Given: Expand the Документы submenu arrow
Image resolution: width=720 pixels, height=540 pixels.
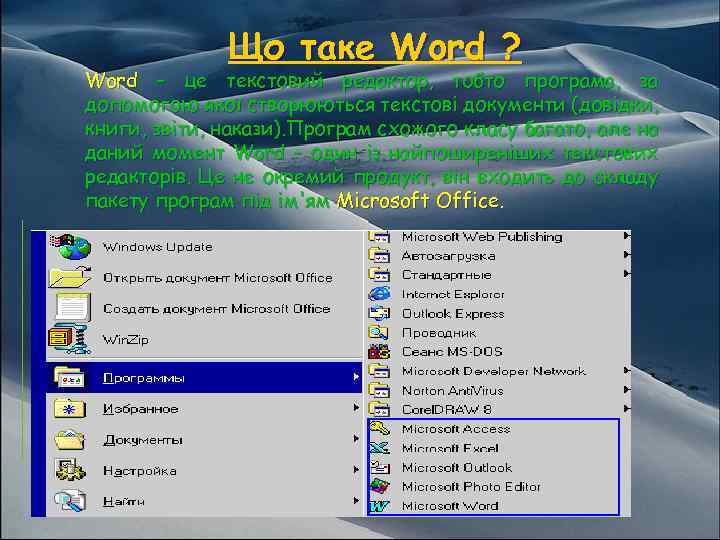Looking at the screenshot, I should (356, 439).
